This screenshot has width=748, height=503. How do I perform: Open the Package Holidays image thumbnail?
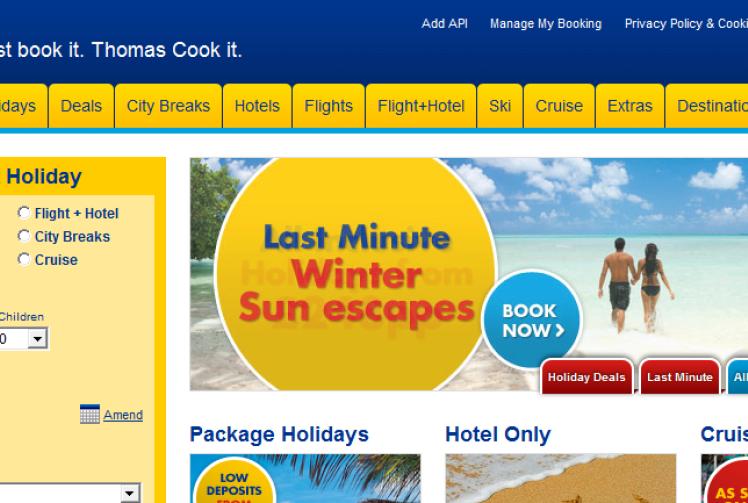[305, 478]
